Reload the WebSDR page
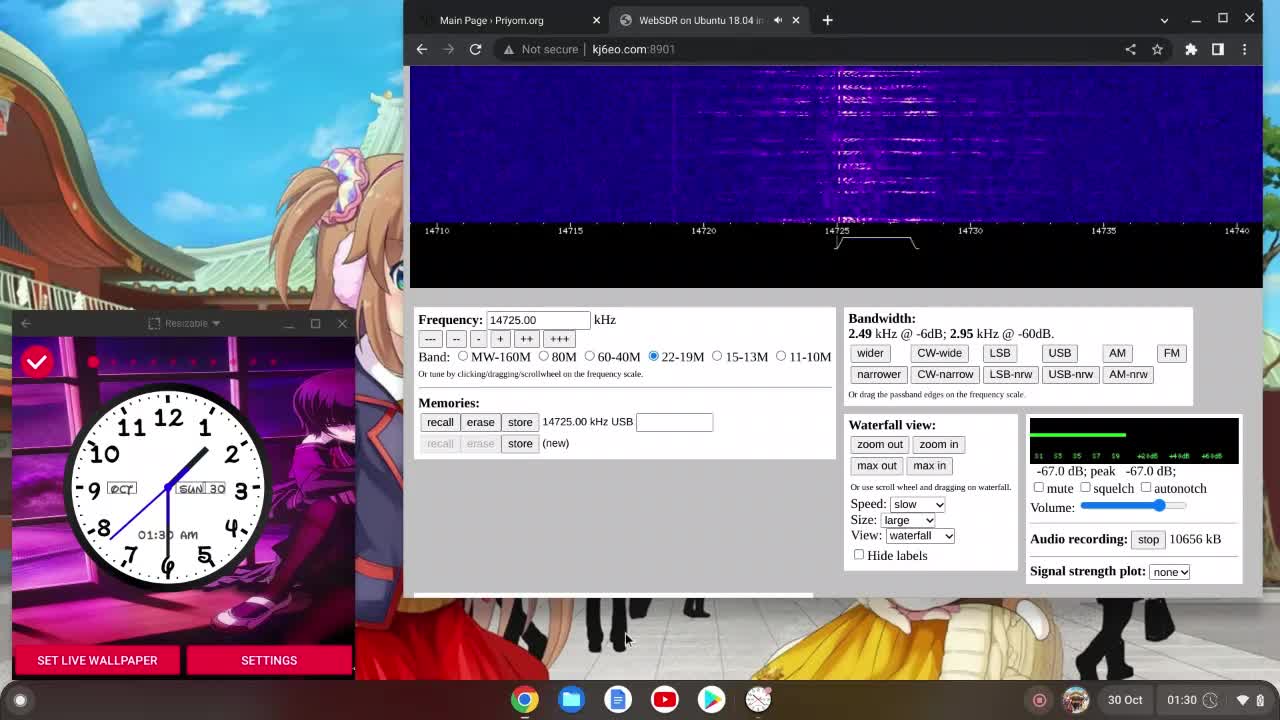The width and height of the screenshot is (1280, 720). (476, 49)
